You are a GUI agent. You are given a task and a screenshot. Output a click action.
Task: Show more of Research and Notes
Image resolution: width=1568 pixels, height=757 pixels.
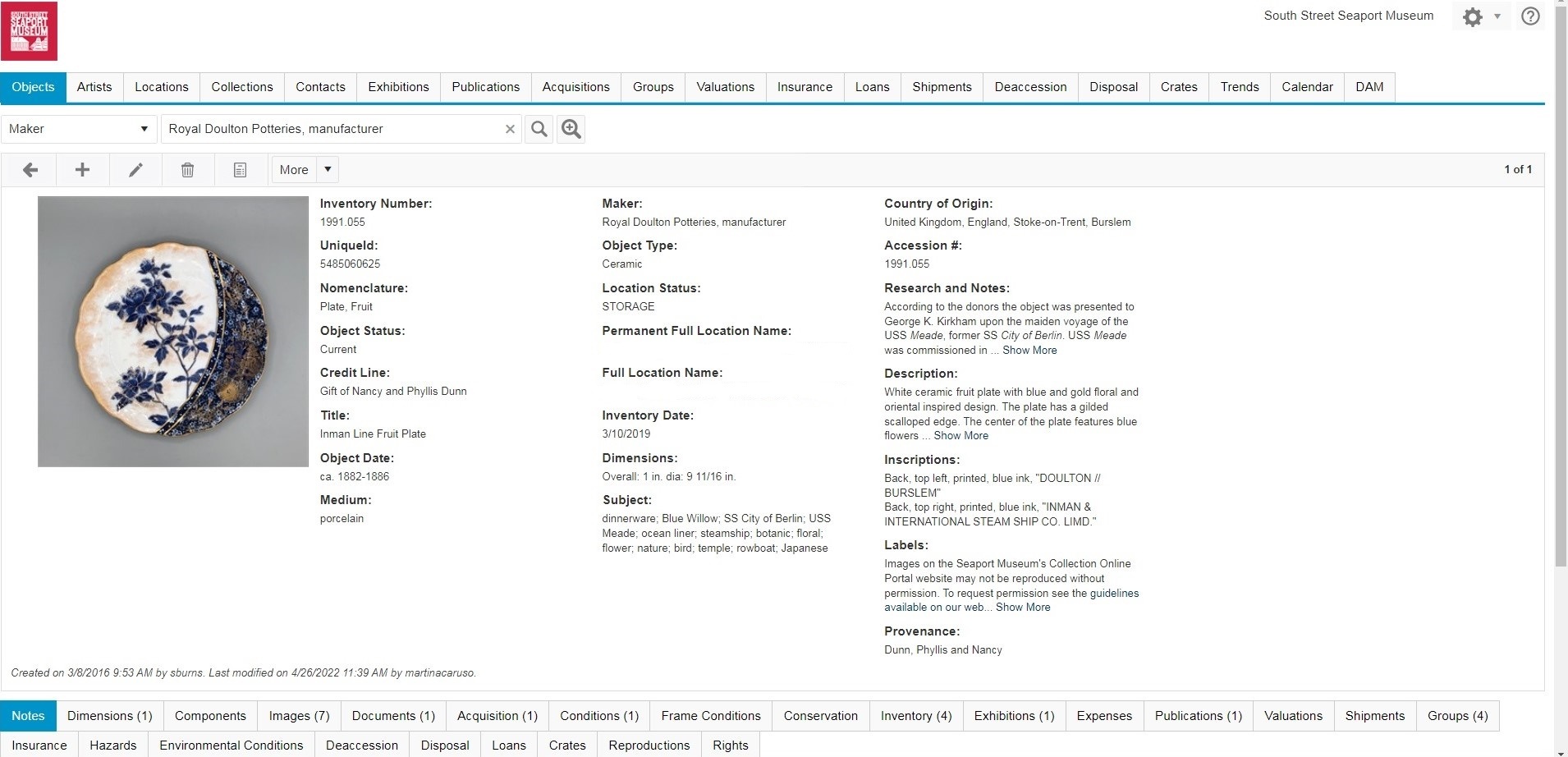click(x=1029, y=351)
